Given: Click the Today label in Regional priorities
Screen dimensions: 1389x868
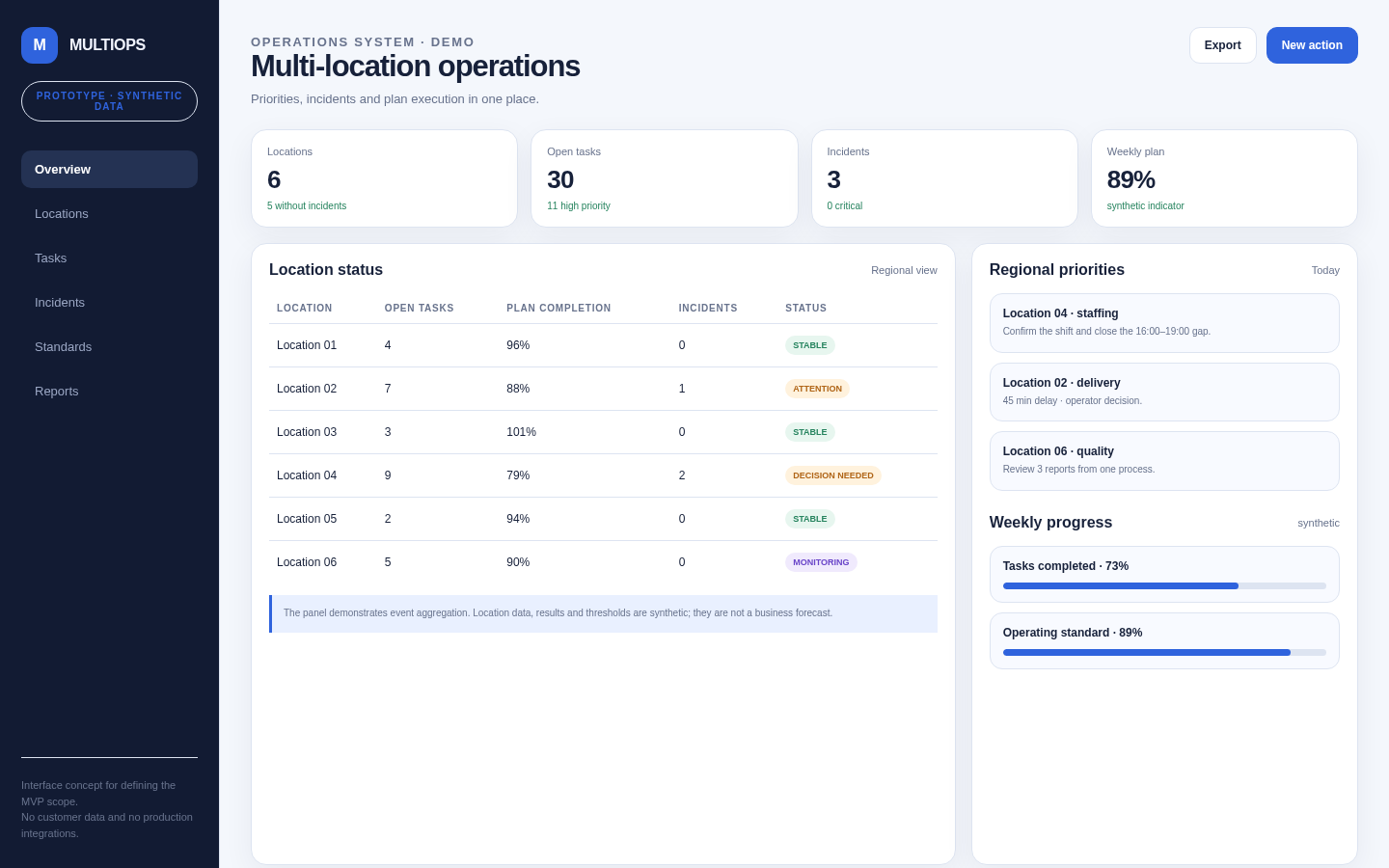Looking at the screenshot, I should pyautogui.click(x=1325, y=270).
